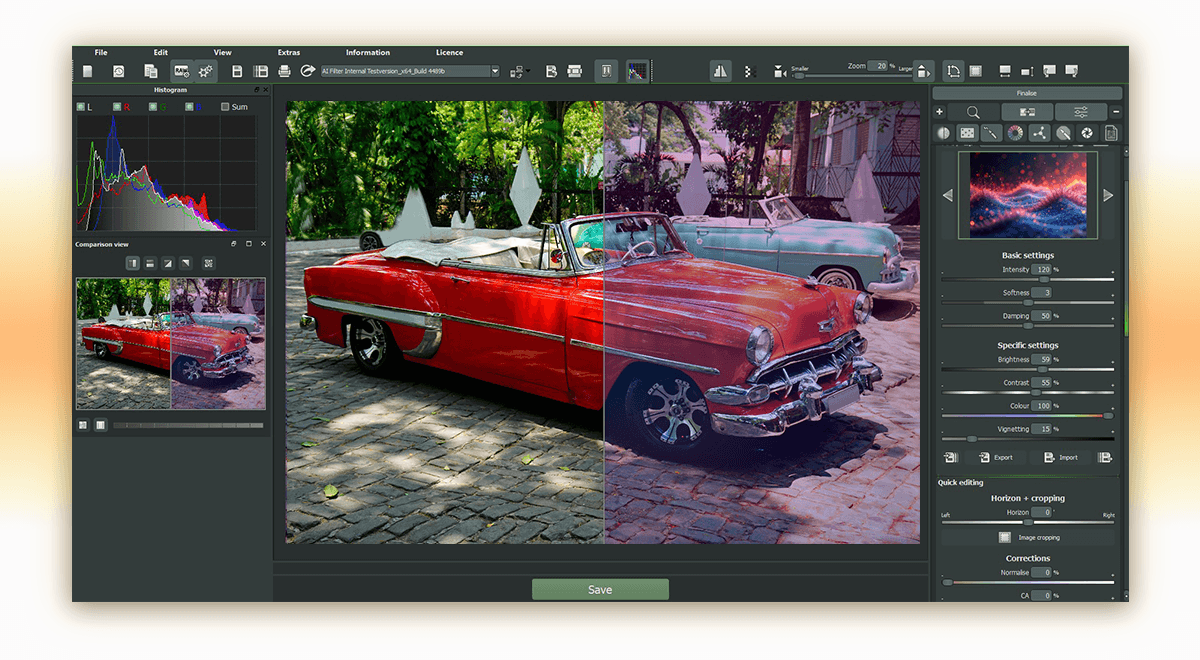Click the Zoom percentage input field
The image size is (1200, 660).
877,65
